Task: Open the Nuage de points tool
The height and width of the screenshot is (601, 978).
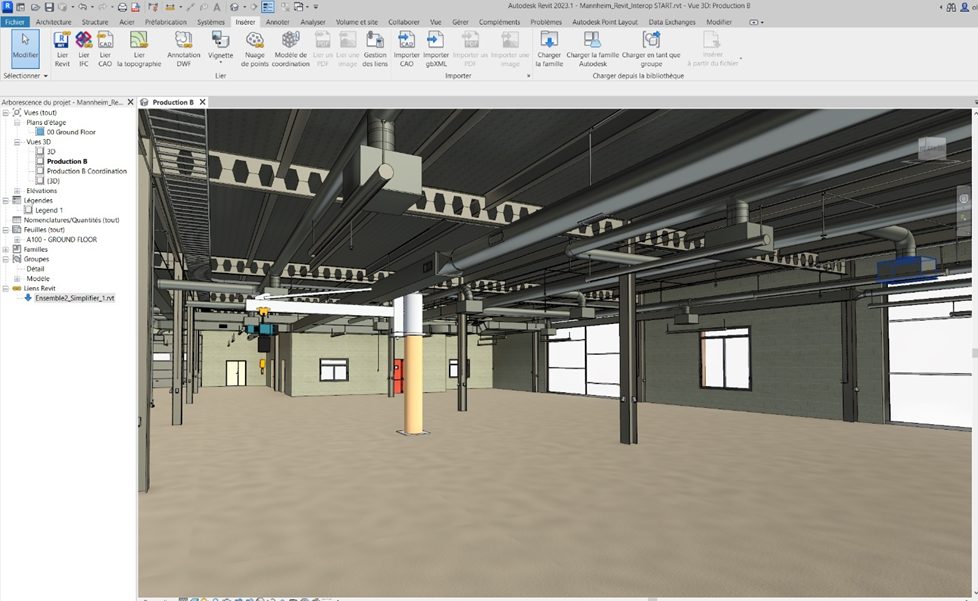Action: tap(254, 49)
